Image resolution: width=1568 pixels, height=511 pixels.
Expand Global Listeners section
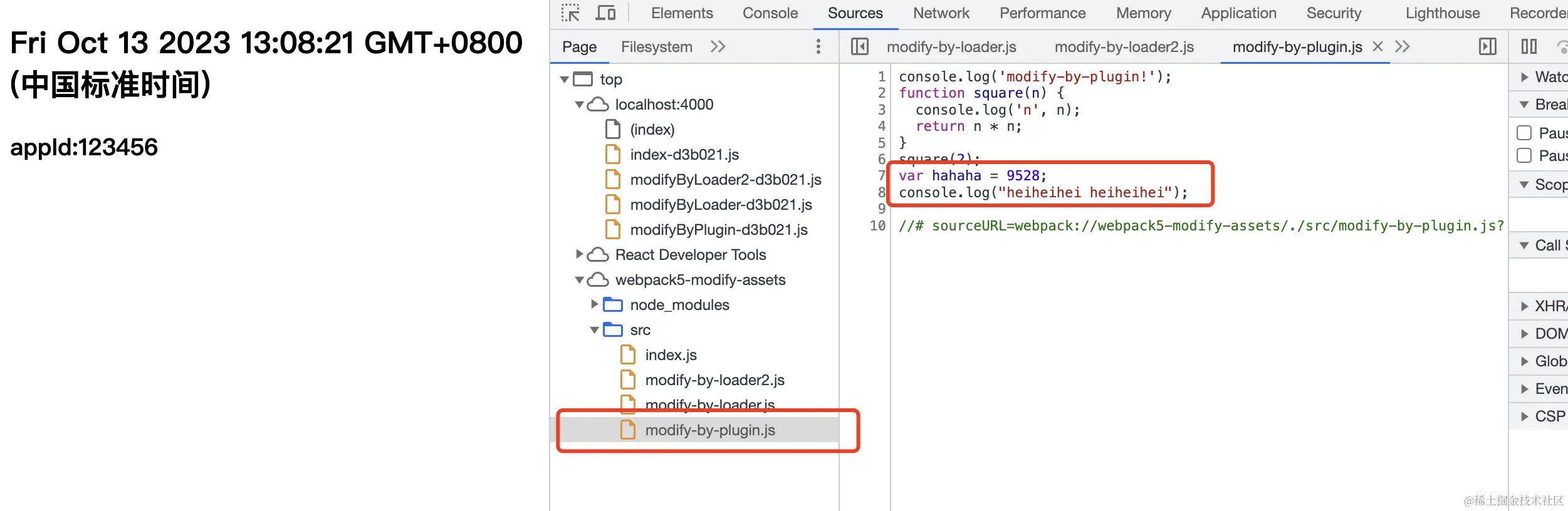[x=1525, y=361]
